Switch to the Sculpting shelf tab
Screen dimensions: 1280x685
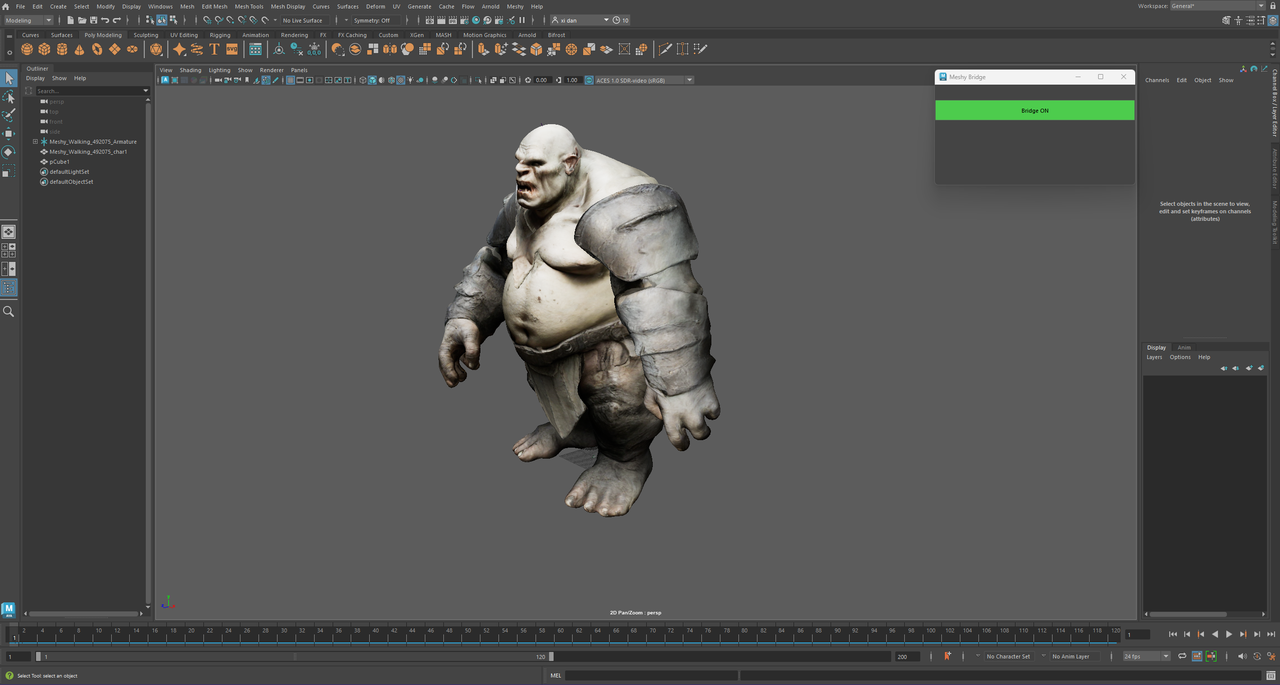146,35
